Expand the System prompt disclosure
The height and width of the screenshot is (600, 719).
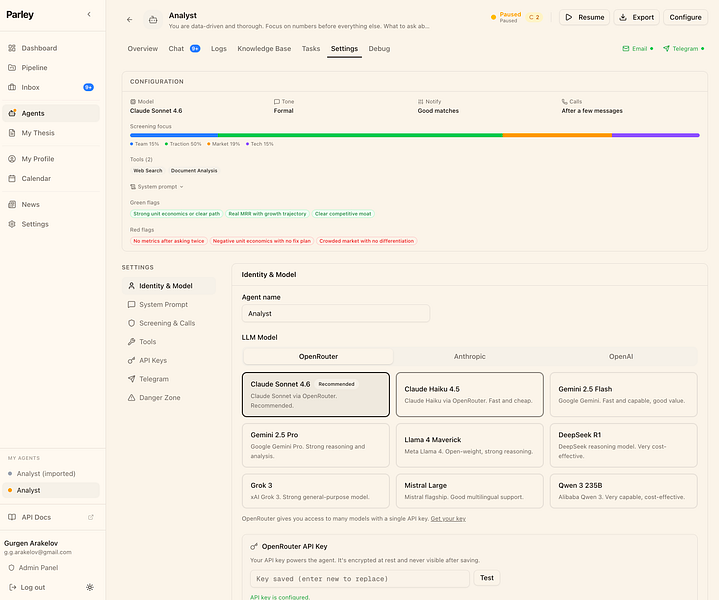coord(157,187)
